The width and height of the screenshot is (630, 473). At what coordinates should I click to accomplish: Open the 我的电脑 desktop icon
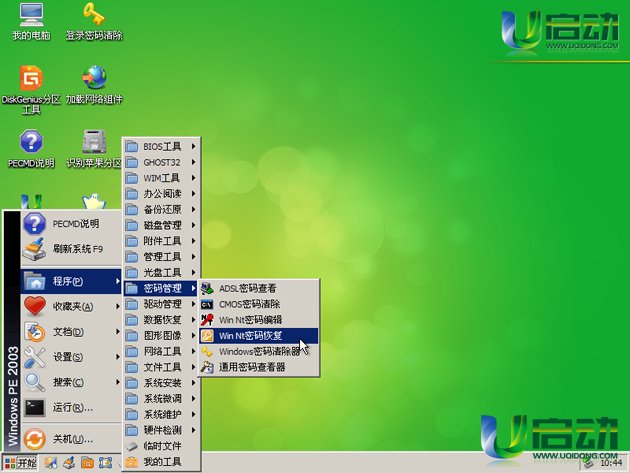pyautogui.click(x=31, y=21)
